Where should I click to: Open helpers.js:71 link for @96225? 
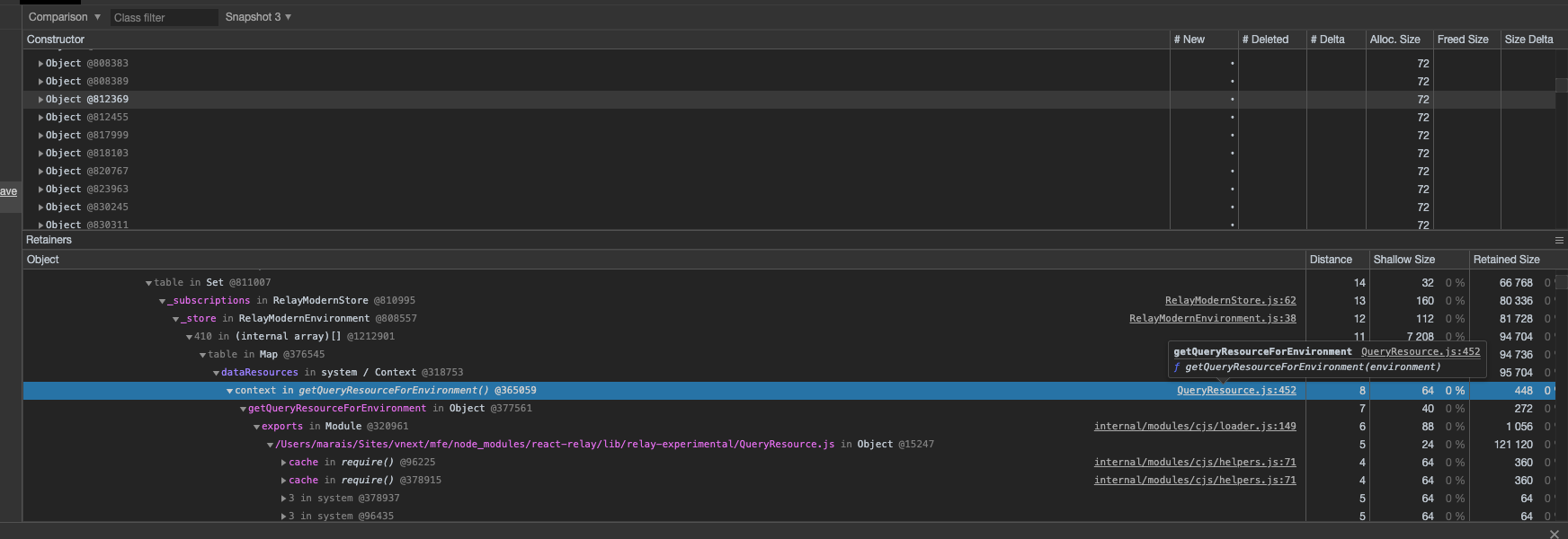1195,463
